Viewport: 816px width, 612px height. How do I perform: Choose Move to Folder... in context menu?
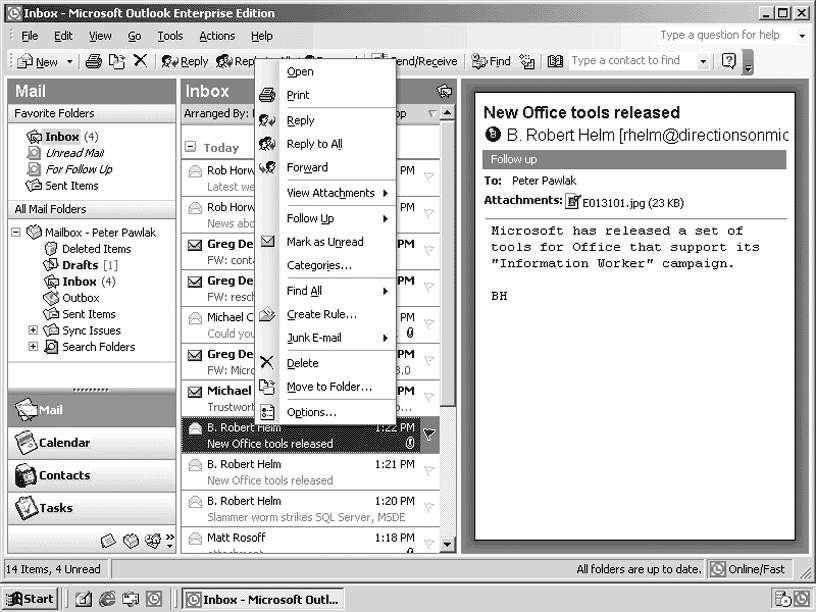pyautogui.click(x=325, y=387)
